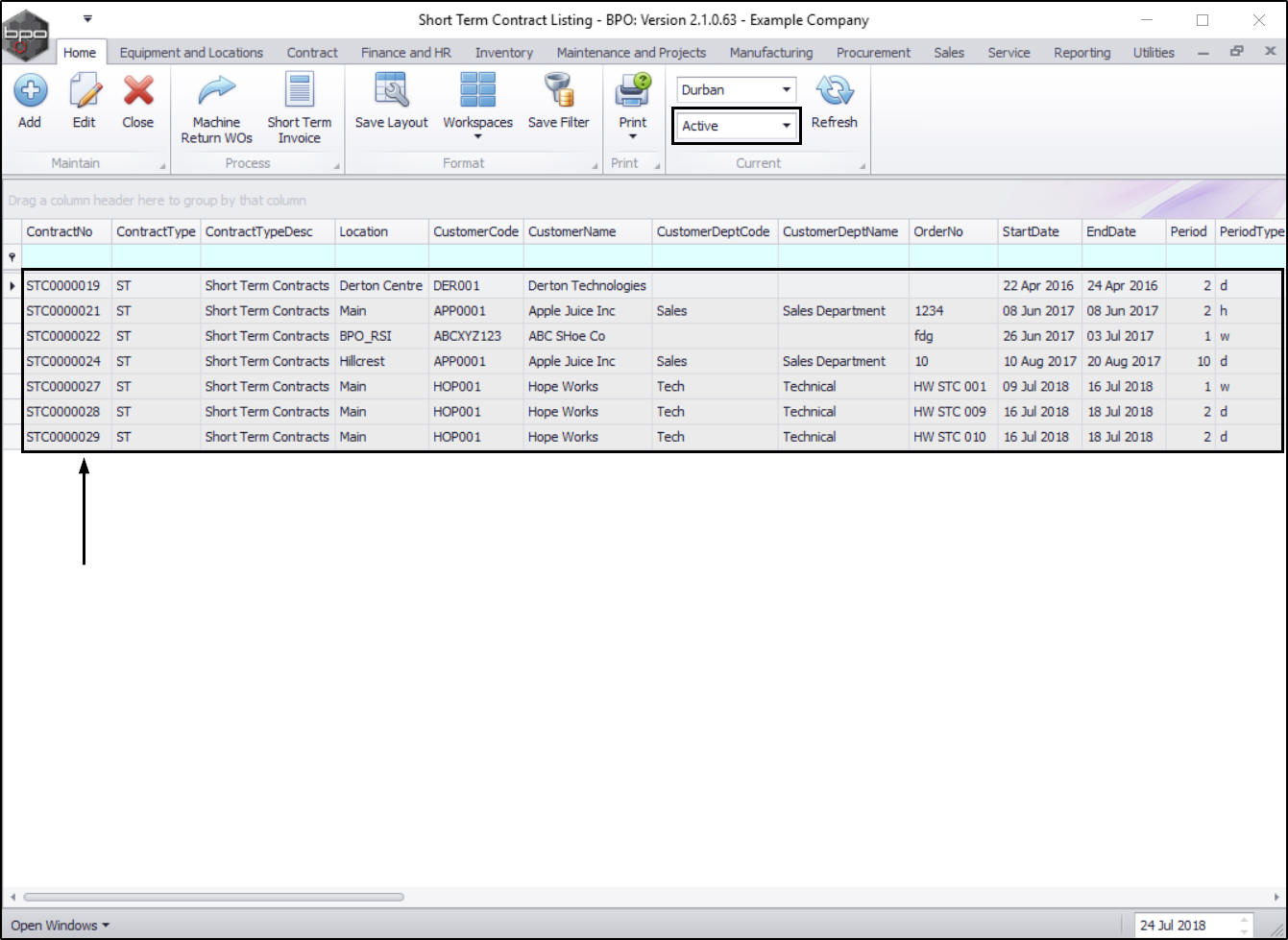This screenshot has height=940, width=1288.
Task: Open the Print dropdown arrow
Action: [633, 136]
